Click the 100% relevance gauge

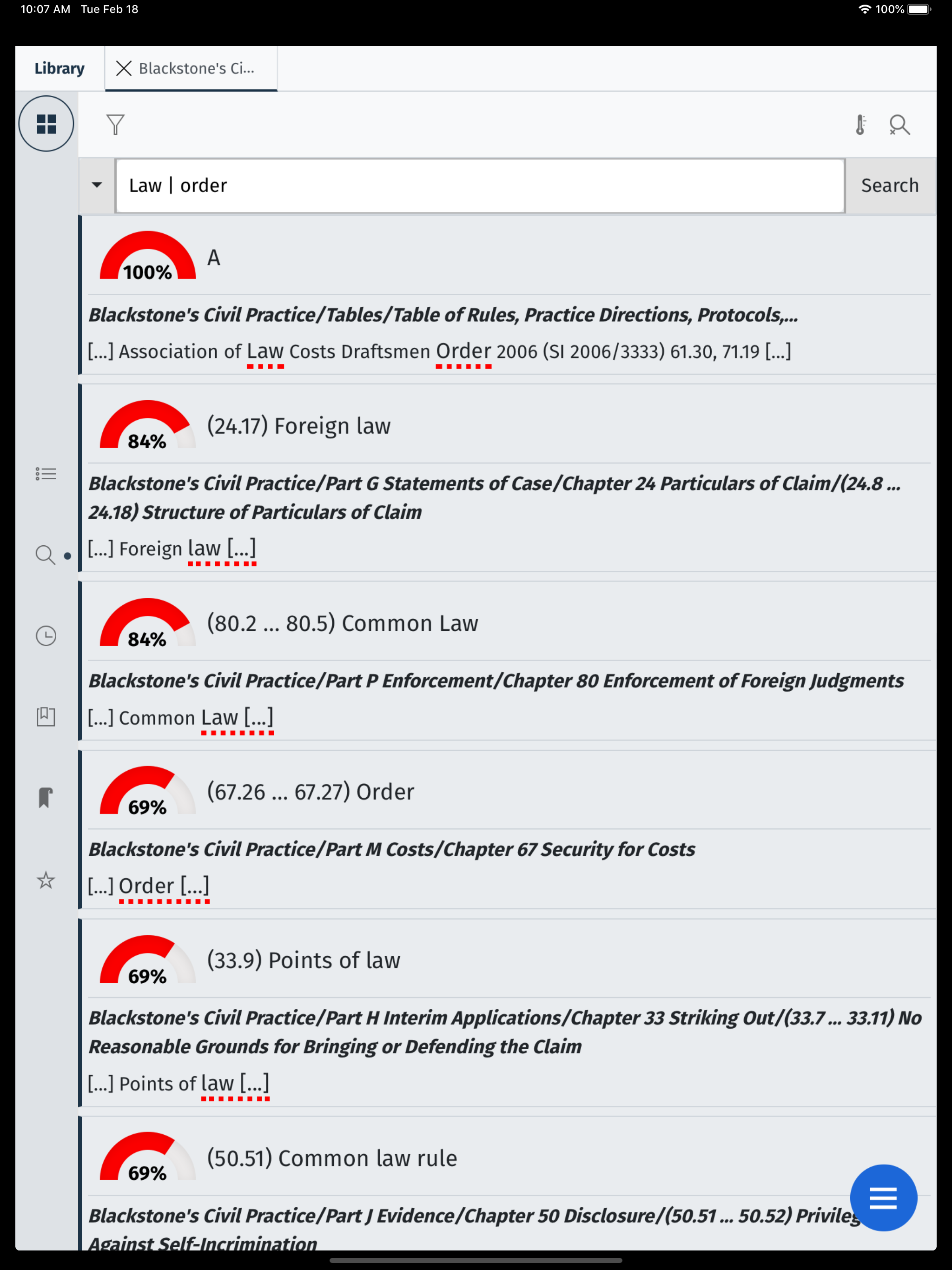pyautogui.click(x=147, y=256)
